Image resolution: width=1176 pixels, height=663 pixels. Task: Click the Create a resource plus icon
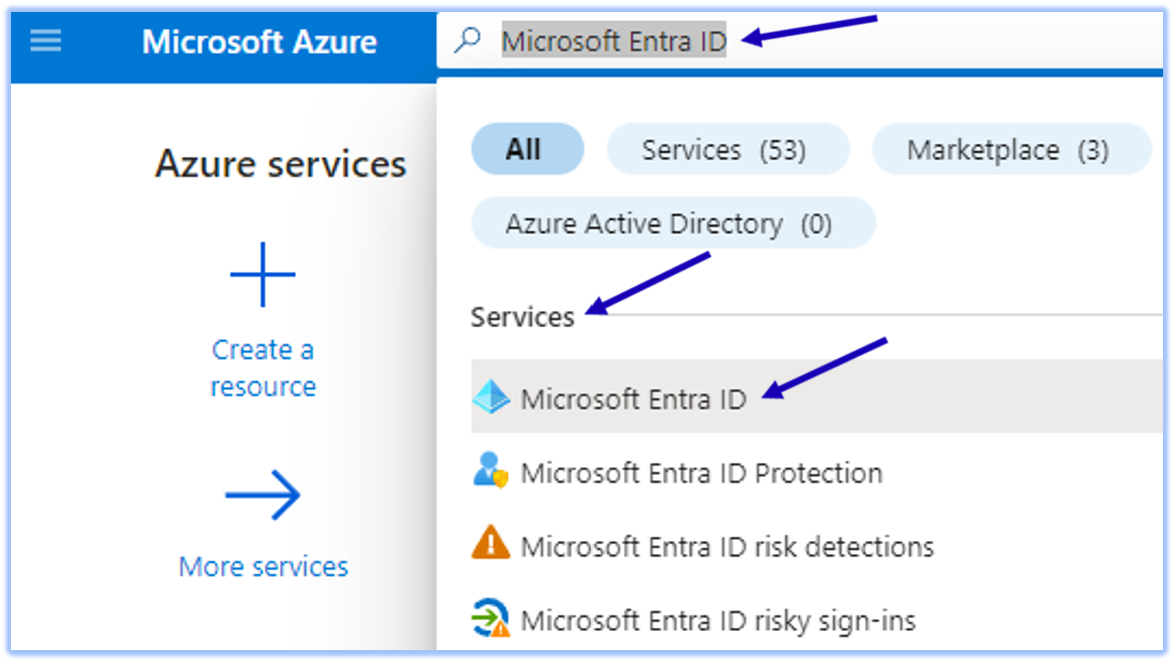tap(262, 272)
